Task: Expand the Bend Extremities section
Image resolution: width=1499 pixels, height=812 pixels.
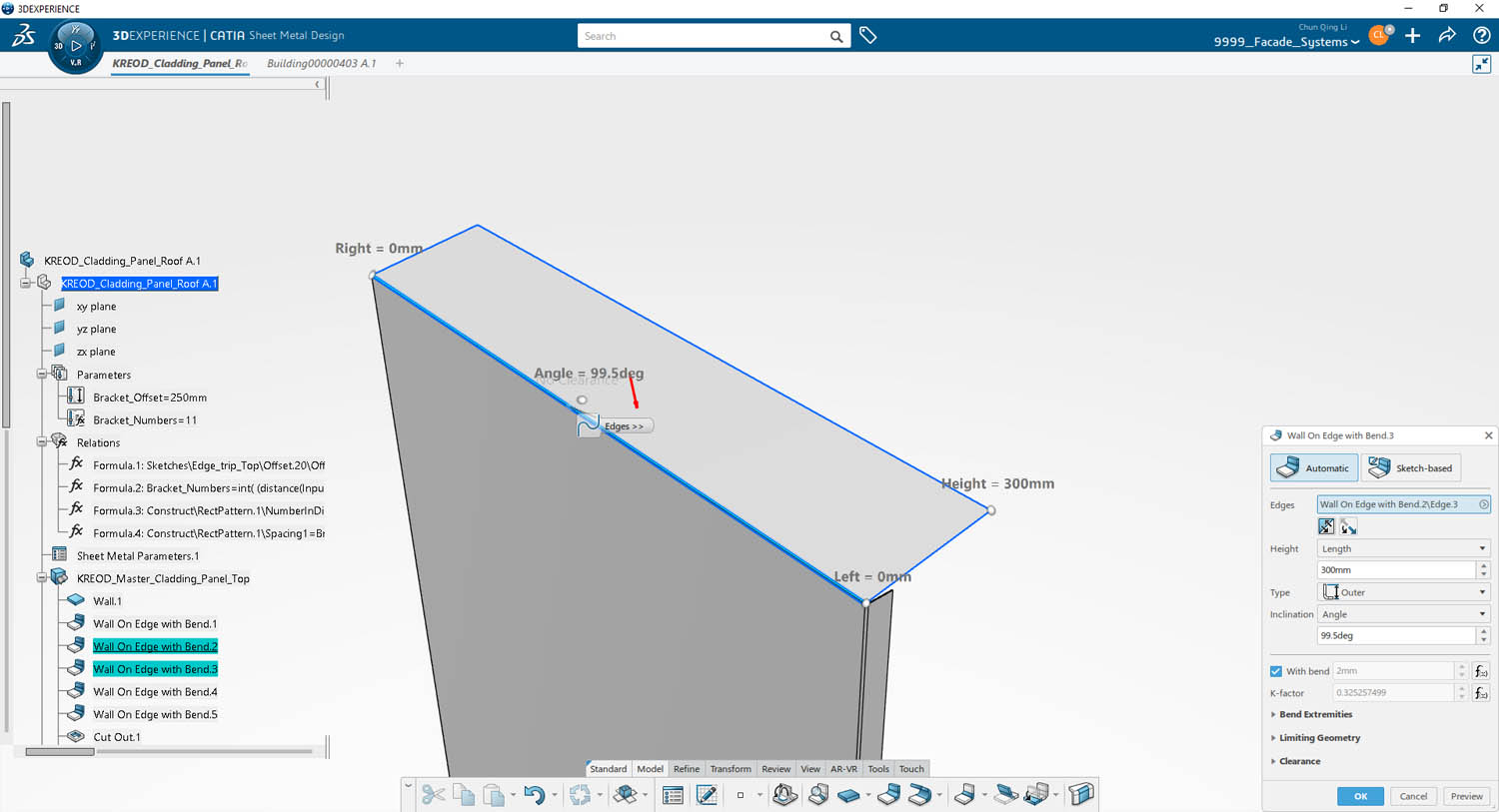Action: 1315,714
